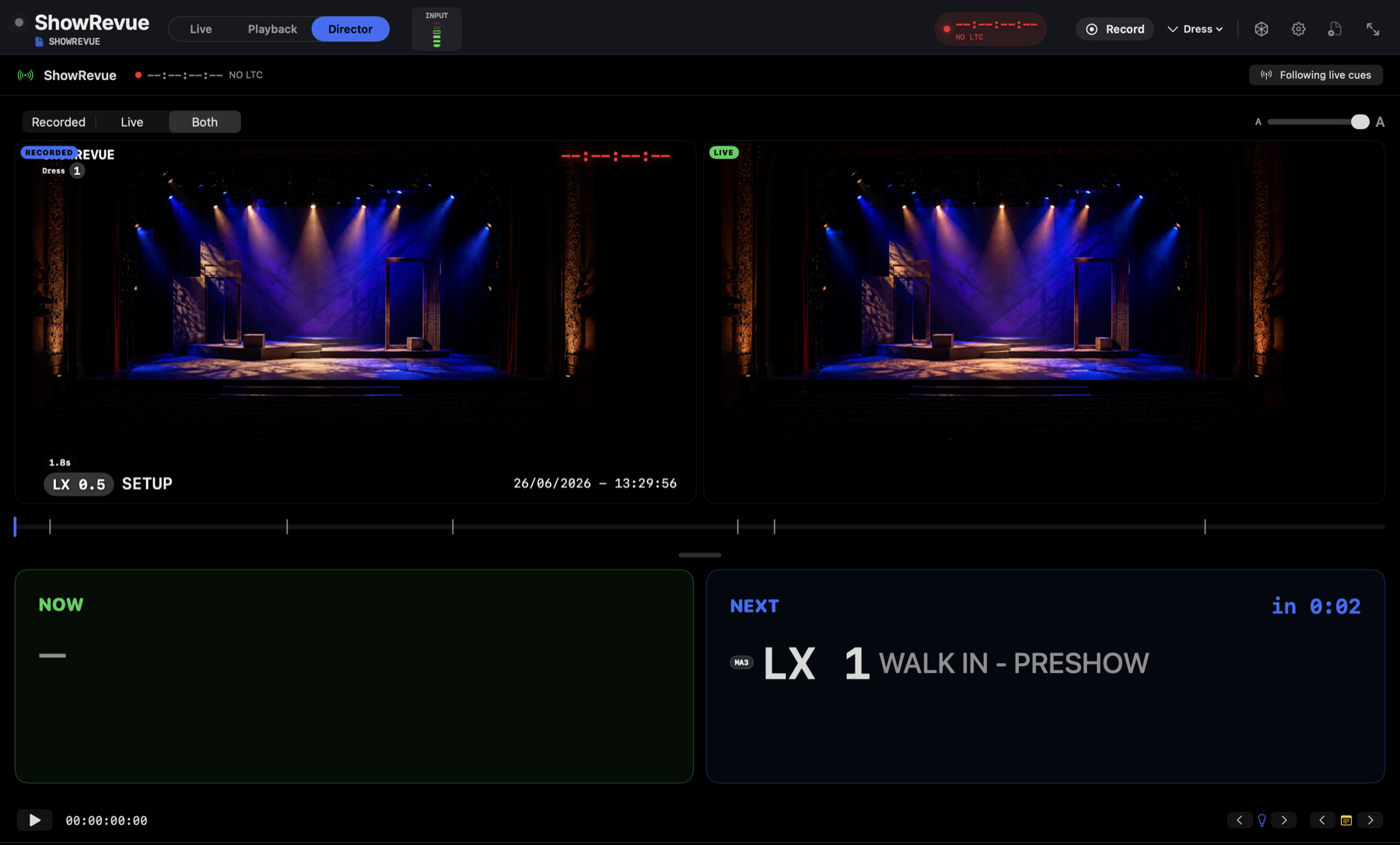Click the WALK IN - PRESHOW cue name
1400x845 pixels.
(x=1013, y=663)
